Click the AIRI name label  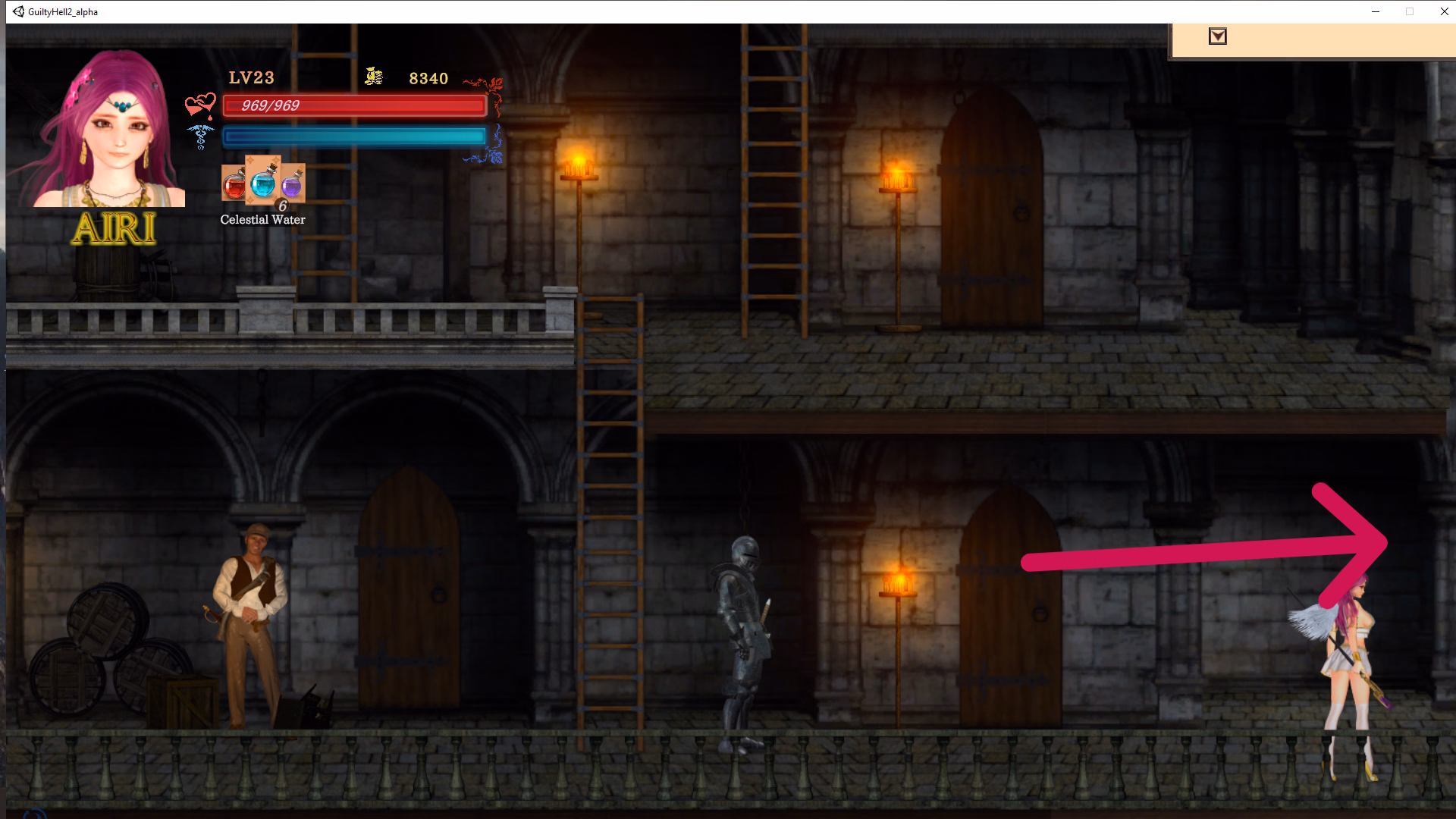(114, 228)
